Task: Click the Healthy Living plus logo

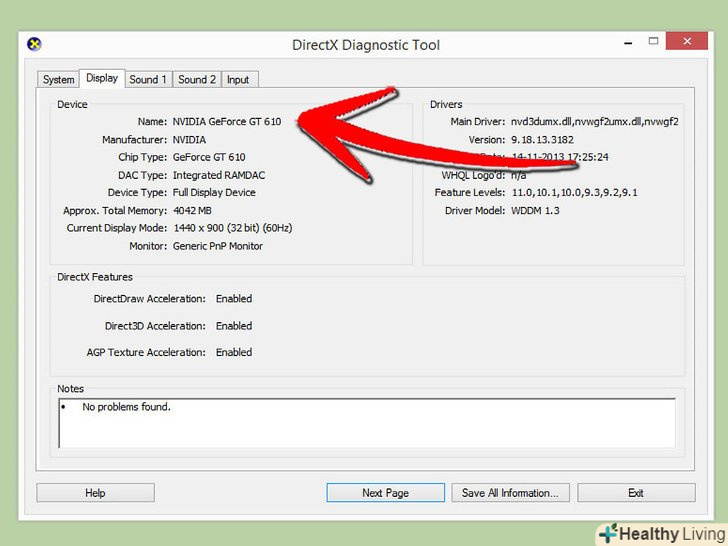Action: (x=610, y=533)
